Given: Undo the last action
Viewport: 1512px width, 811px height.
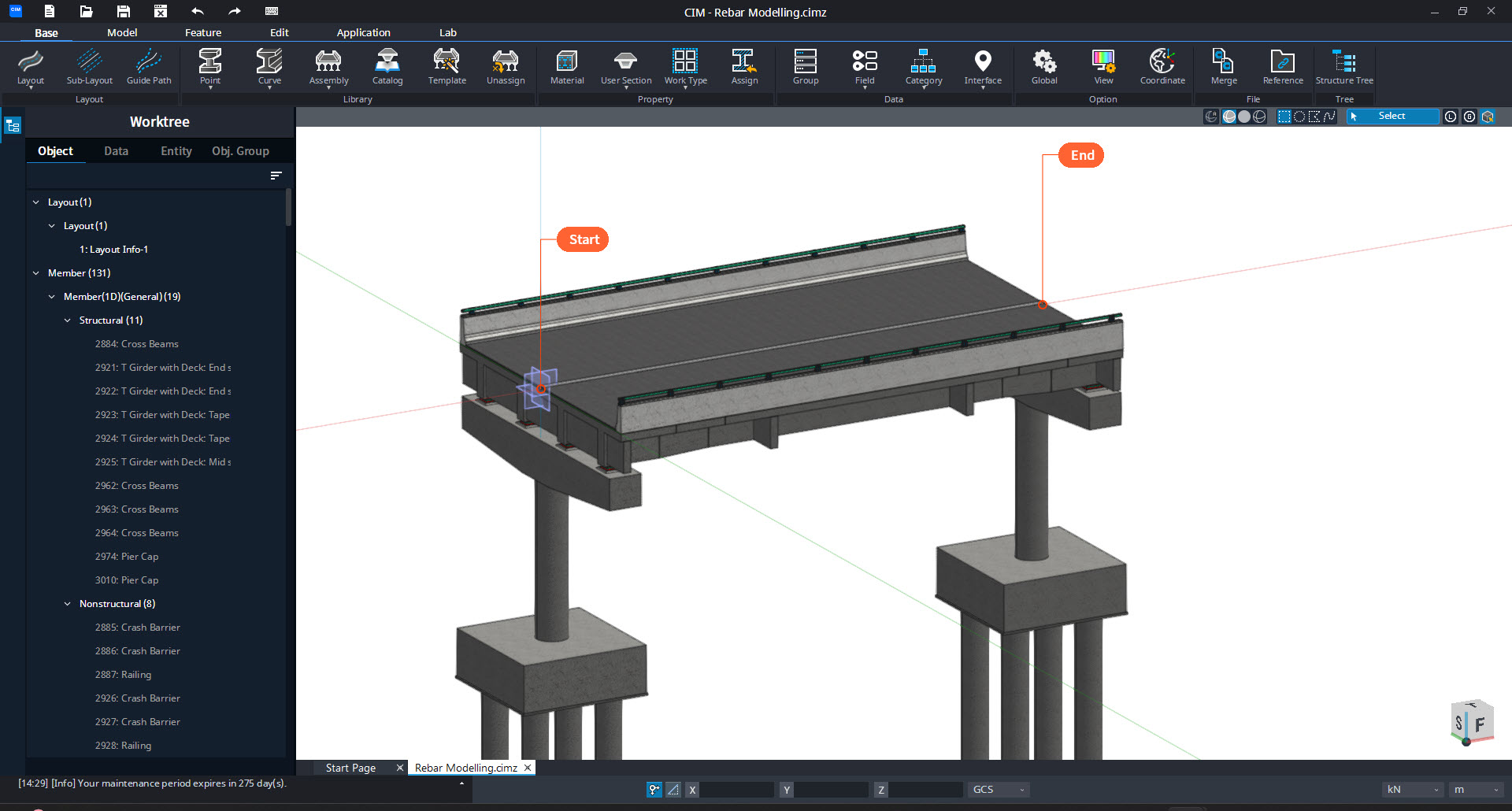Looking at the screenshot, I should point(198,11).
